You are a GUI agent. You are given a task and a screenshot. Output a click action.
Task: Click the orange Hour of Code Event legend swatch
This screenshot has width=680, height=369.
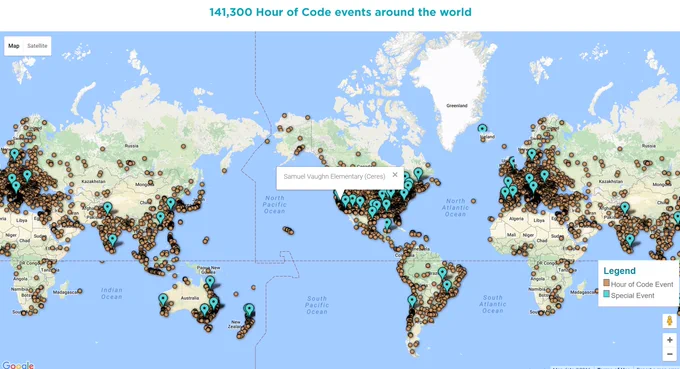tap(606, 283)
